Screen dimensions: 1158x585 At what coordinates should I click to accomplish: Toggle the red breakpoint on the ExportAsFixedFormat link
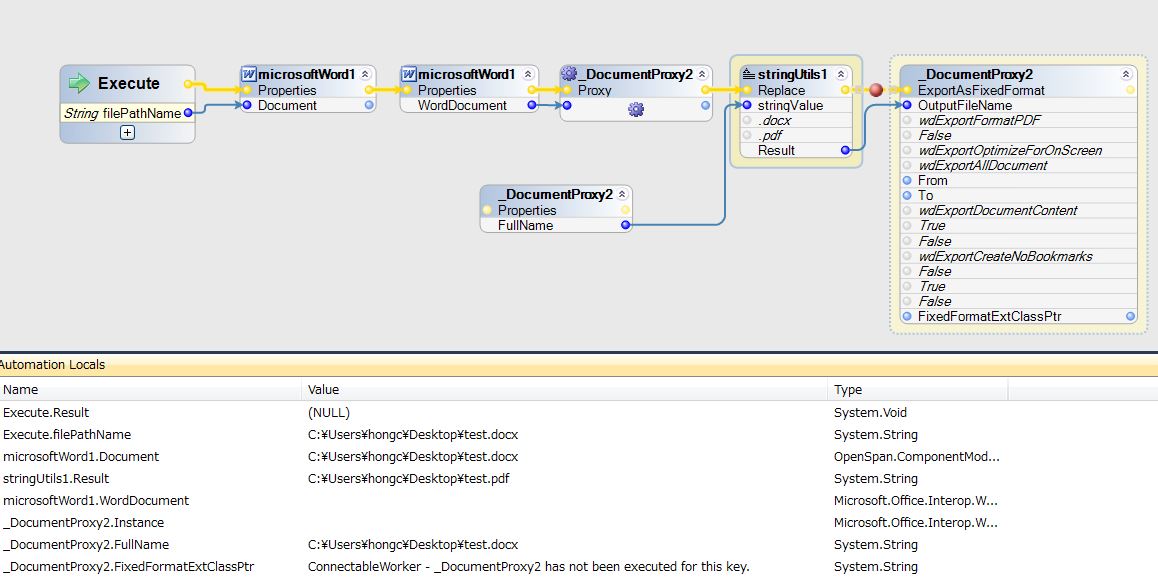(876, 90)
